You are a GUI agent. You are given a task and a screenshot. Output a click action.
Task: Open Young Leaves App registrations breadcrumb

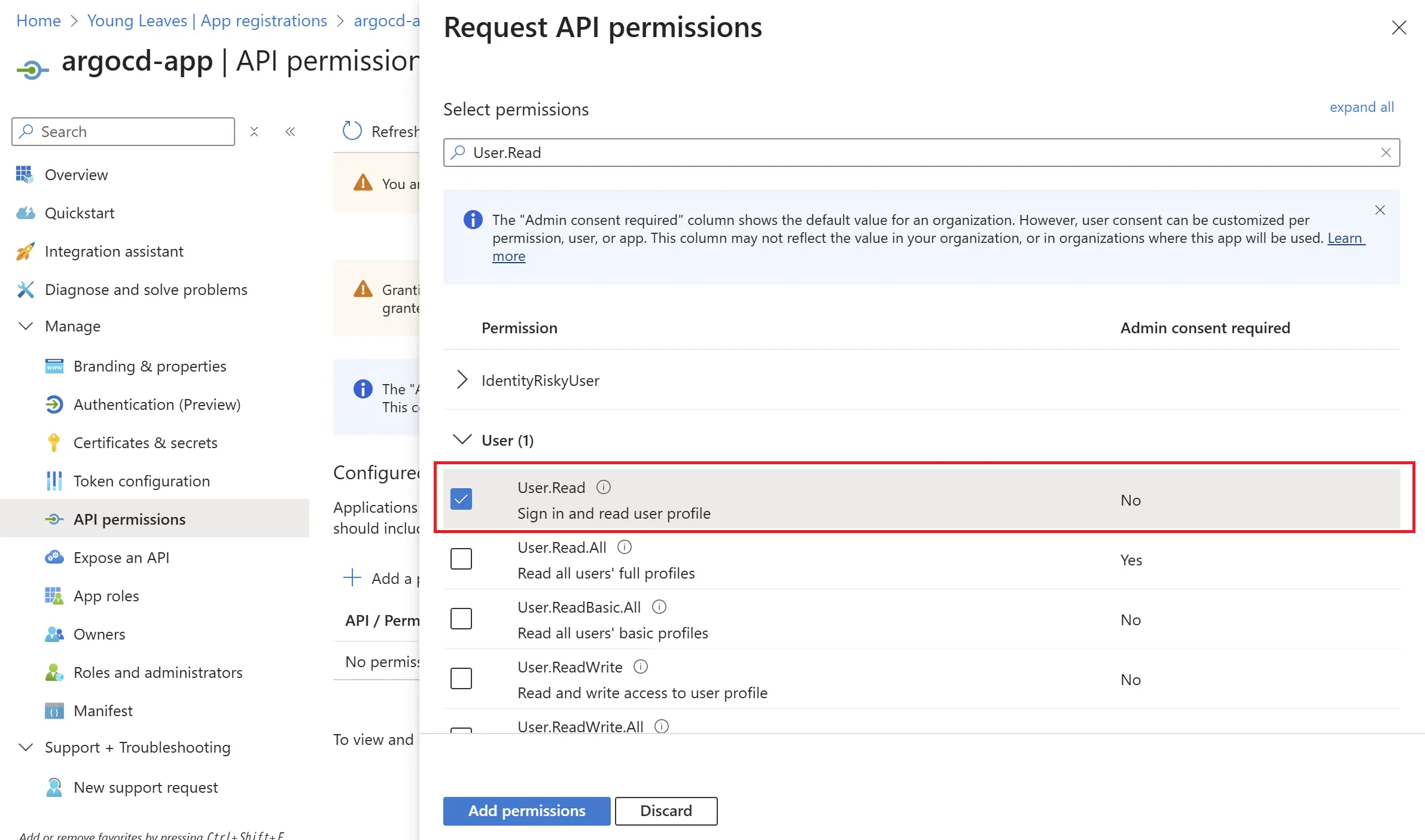[x=207, y=20]
